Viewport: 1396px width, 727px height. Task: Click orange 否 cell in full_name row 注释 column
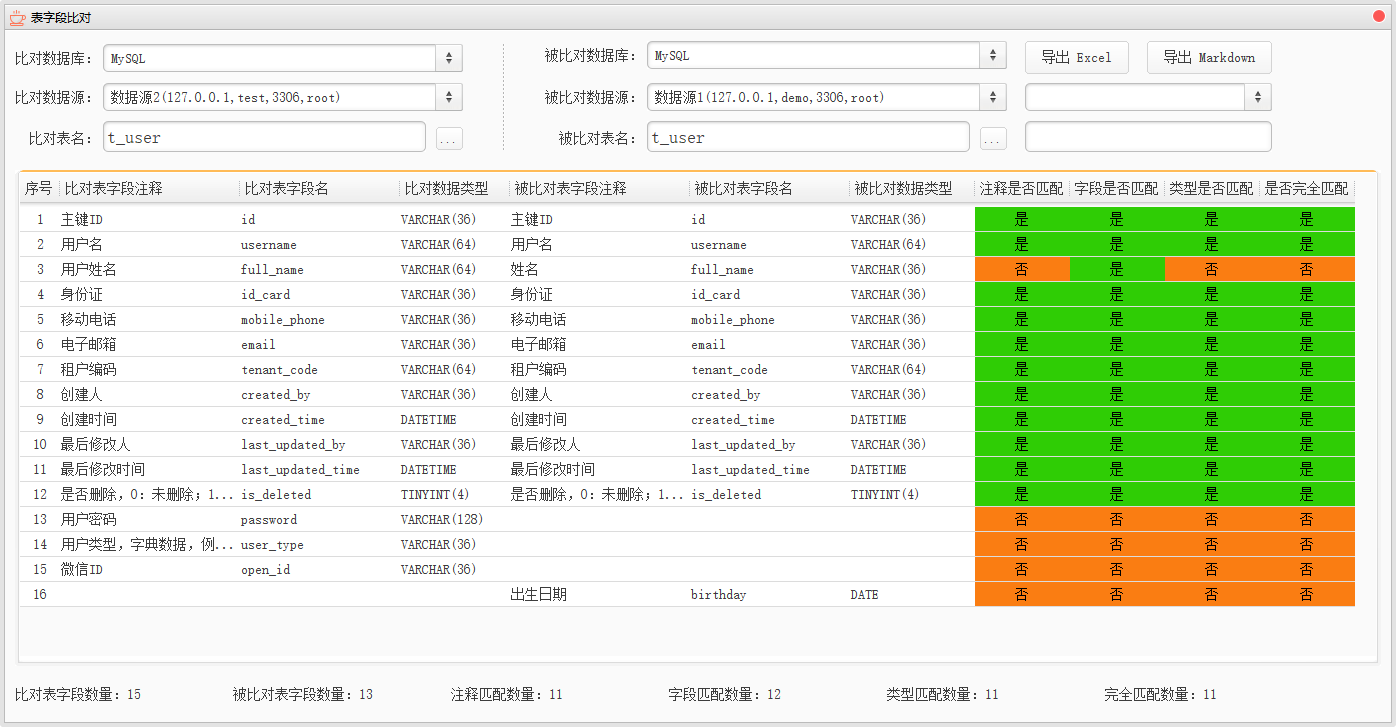tap(1021, 270)
